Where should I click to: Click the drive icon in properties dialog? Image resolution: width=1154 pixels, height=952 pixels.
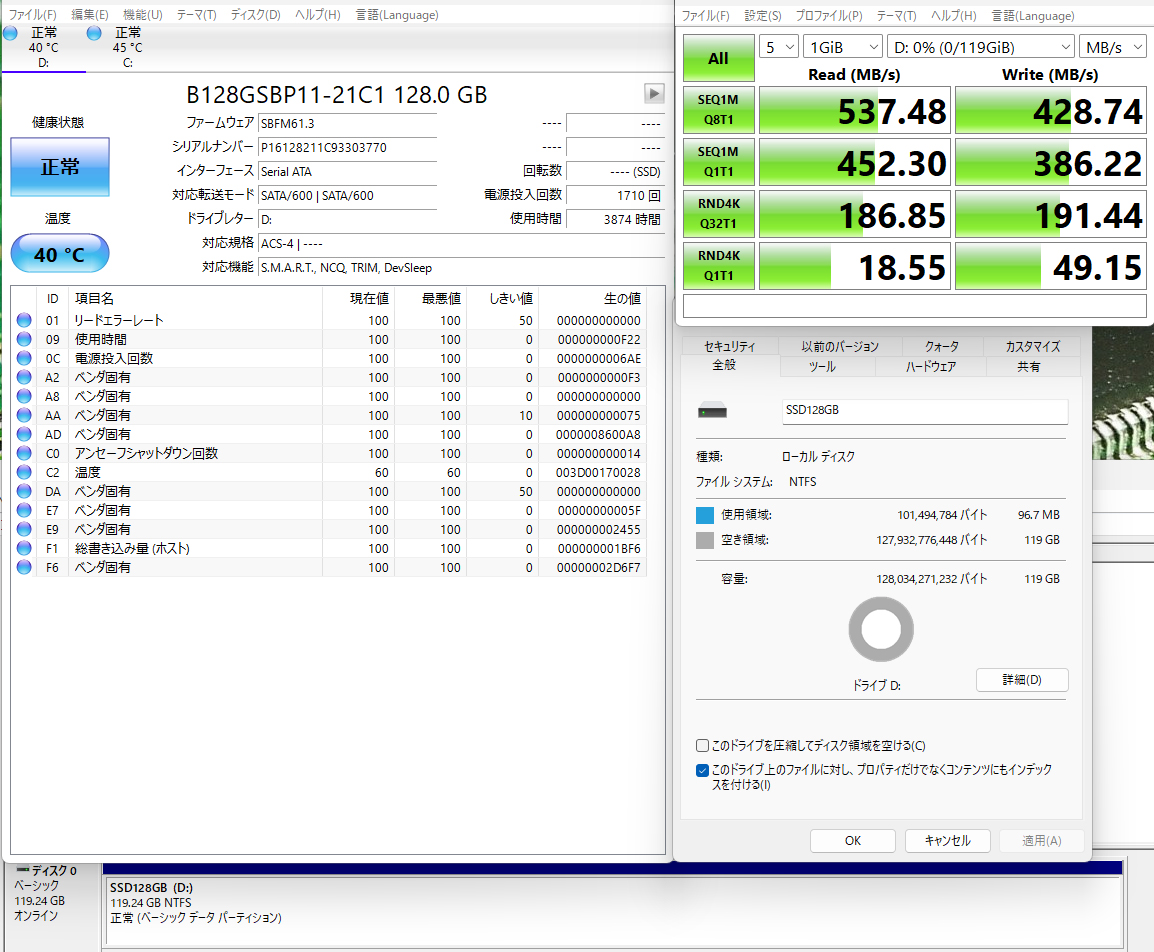coord(713,411)
